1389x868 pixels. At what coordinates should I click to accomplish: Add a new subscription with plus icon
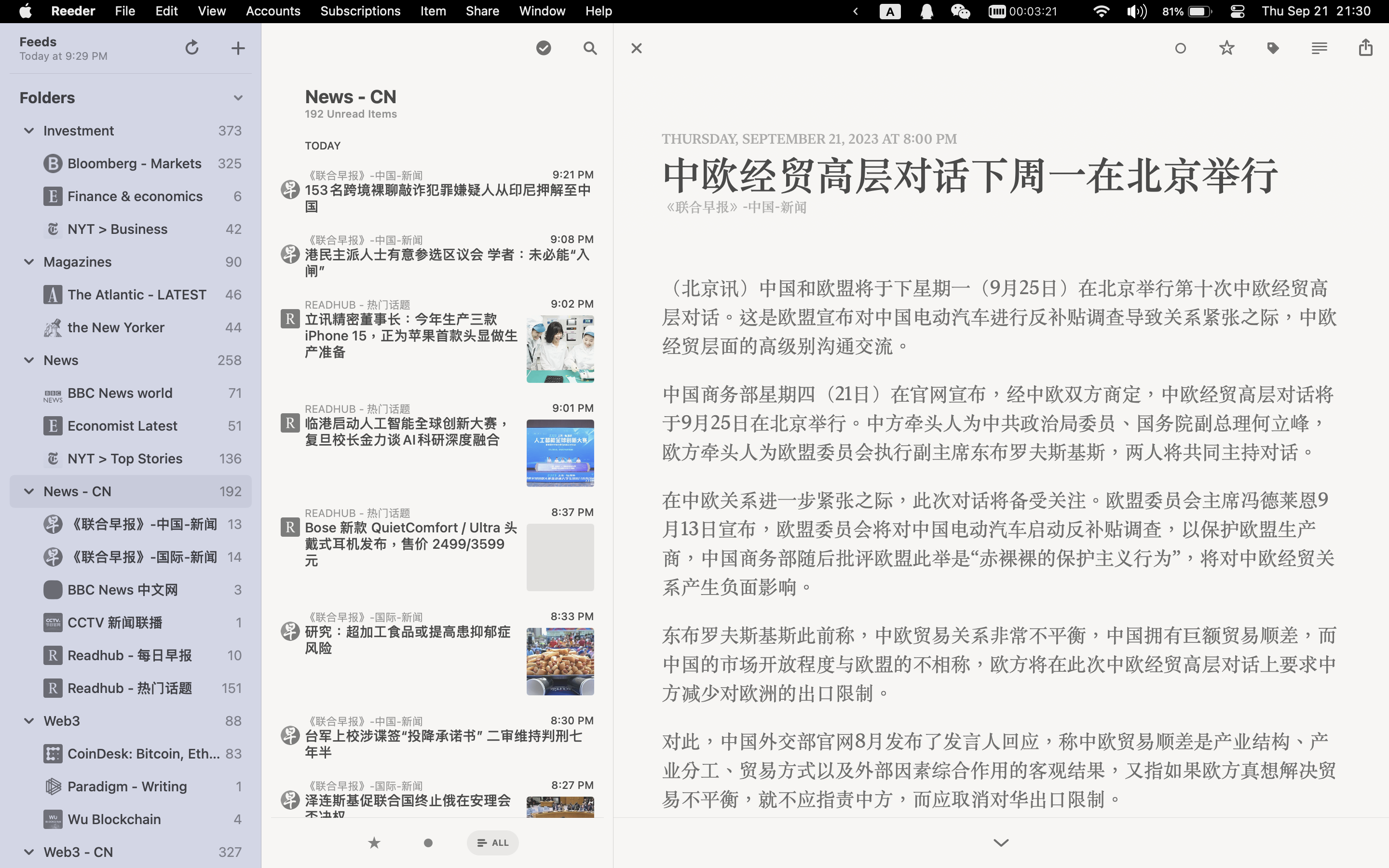tap(238, 48)
